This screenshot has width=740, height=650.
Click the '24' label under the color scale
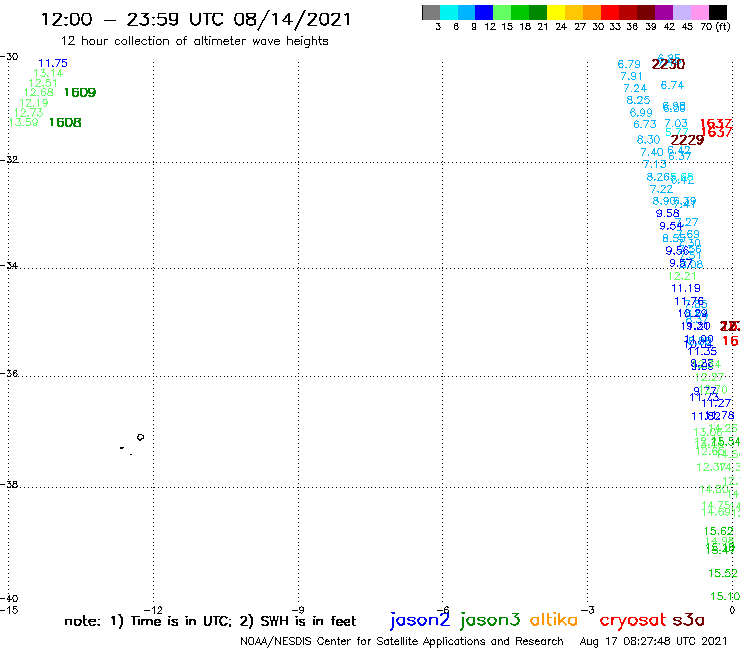point(561,27)
